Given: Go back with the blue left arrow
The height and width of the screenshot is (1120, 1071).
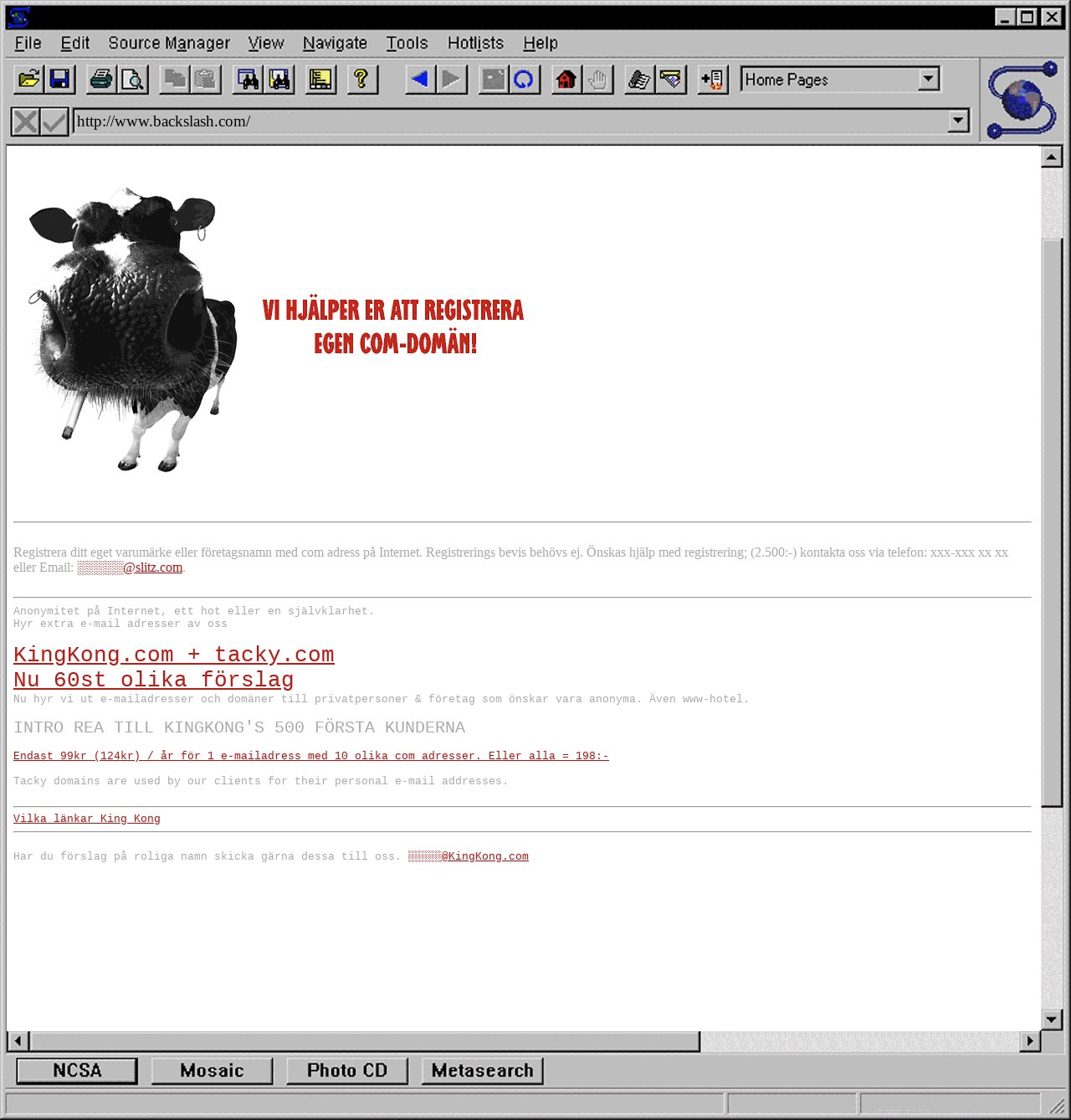Looking at the screenshot, I should [x=420, y=80].
